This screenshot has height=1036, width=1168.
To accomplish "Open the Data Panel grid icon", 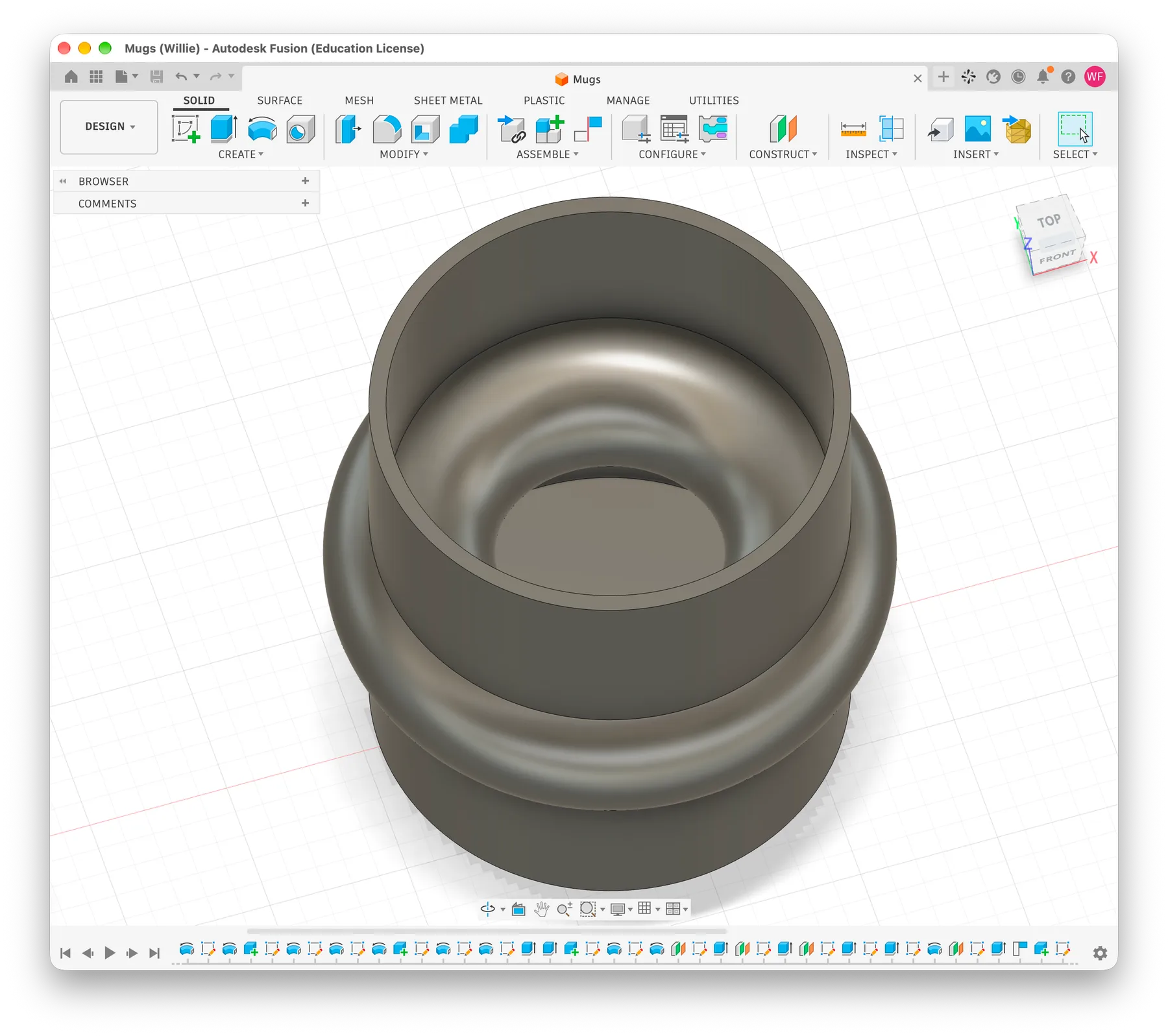I will tap(96, 77).
